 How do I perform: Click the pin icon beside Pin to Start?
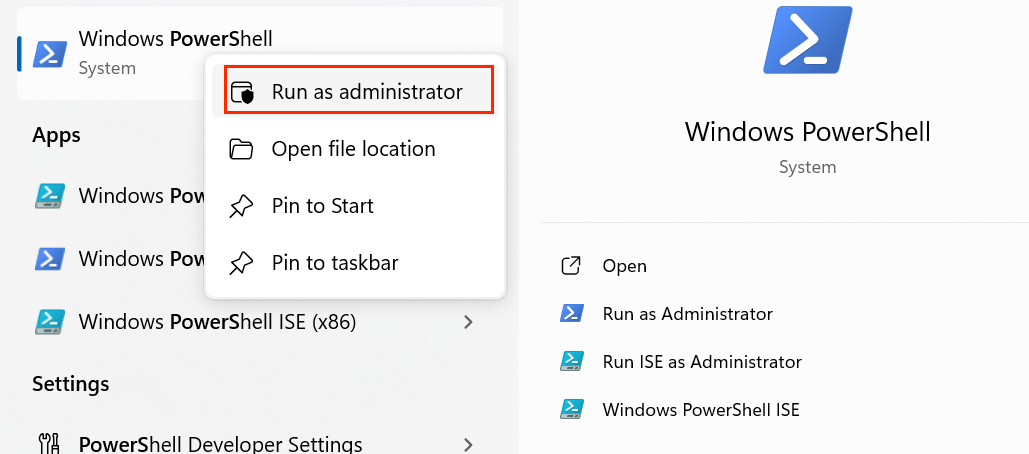pyautogui.click(x=240, y=207)
